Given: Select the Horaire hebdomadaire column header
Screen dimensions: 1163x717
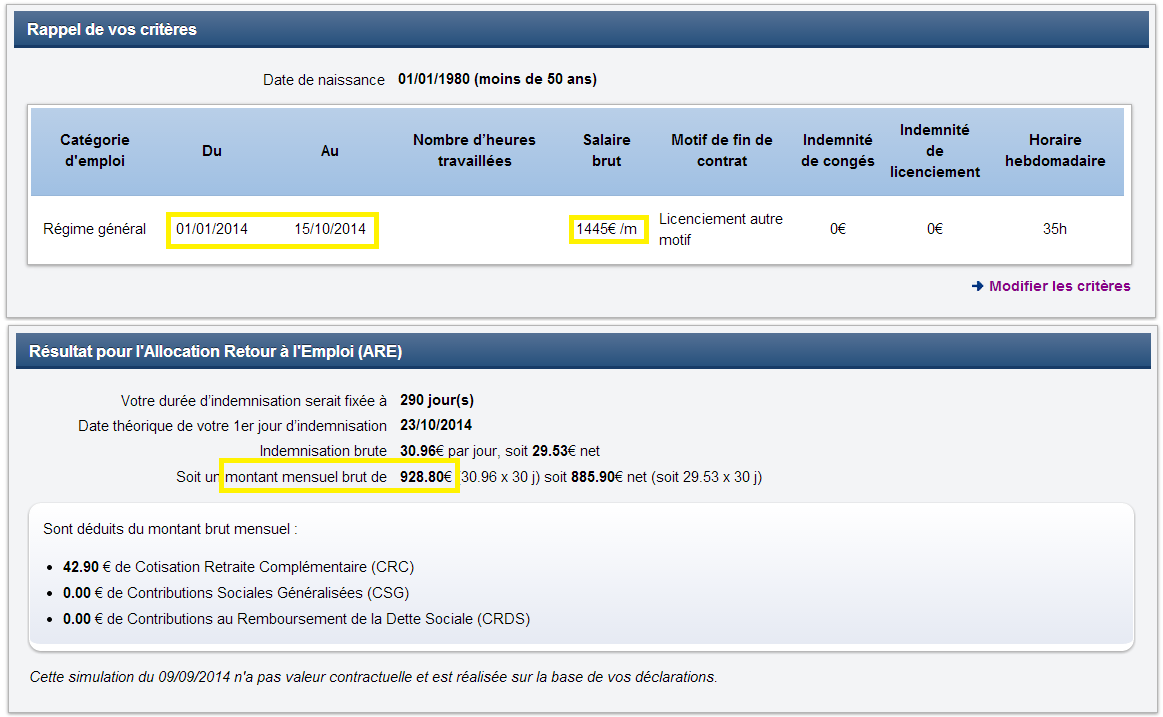Looking at the screenshot, I should pos(1055,150).
